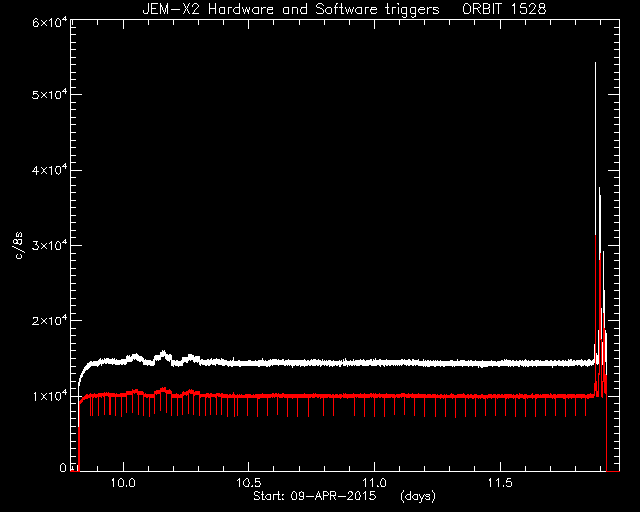Click the 'ORBIT 1528' text in the title

pyautogui.click(x=504, y=9)
